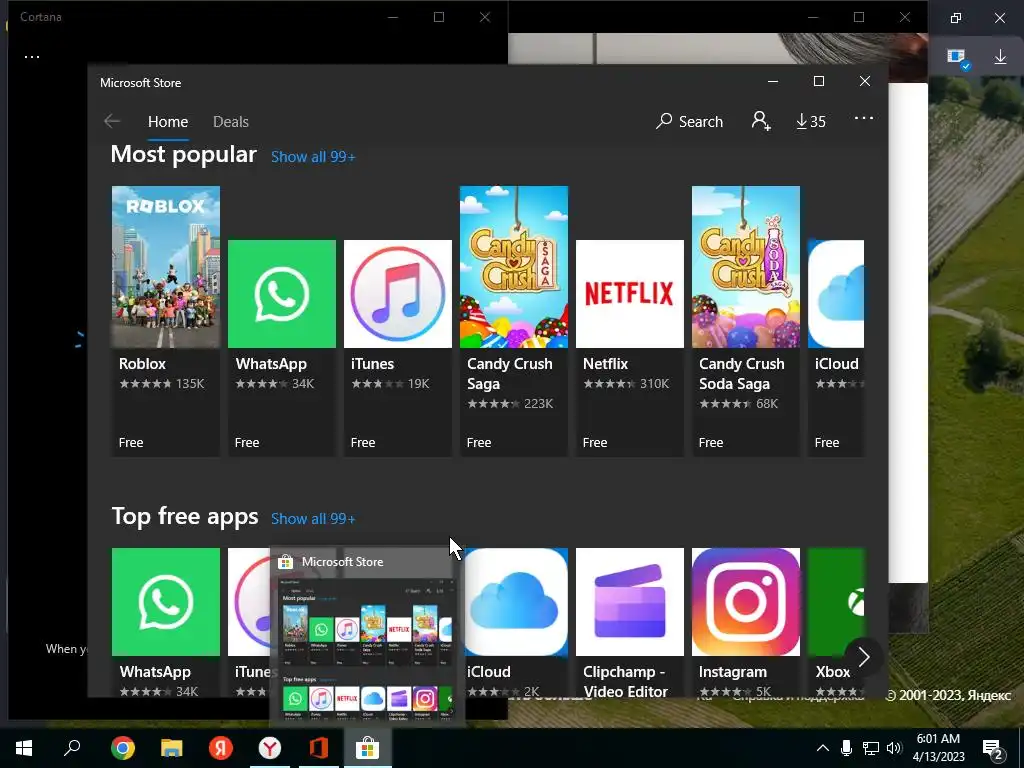
Task: Open Clipchamp Video Editor tile
Action: coord(630,622)
